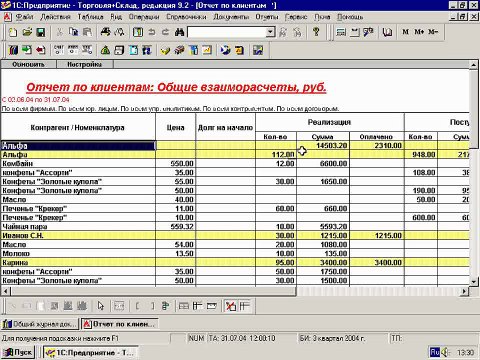Click the Пуск start button

coord(18,352)
